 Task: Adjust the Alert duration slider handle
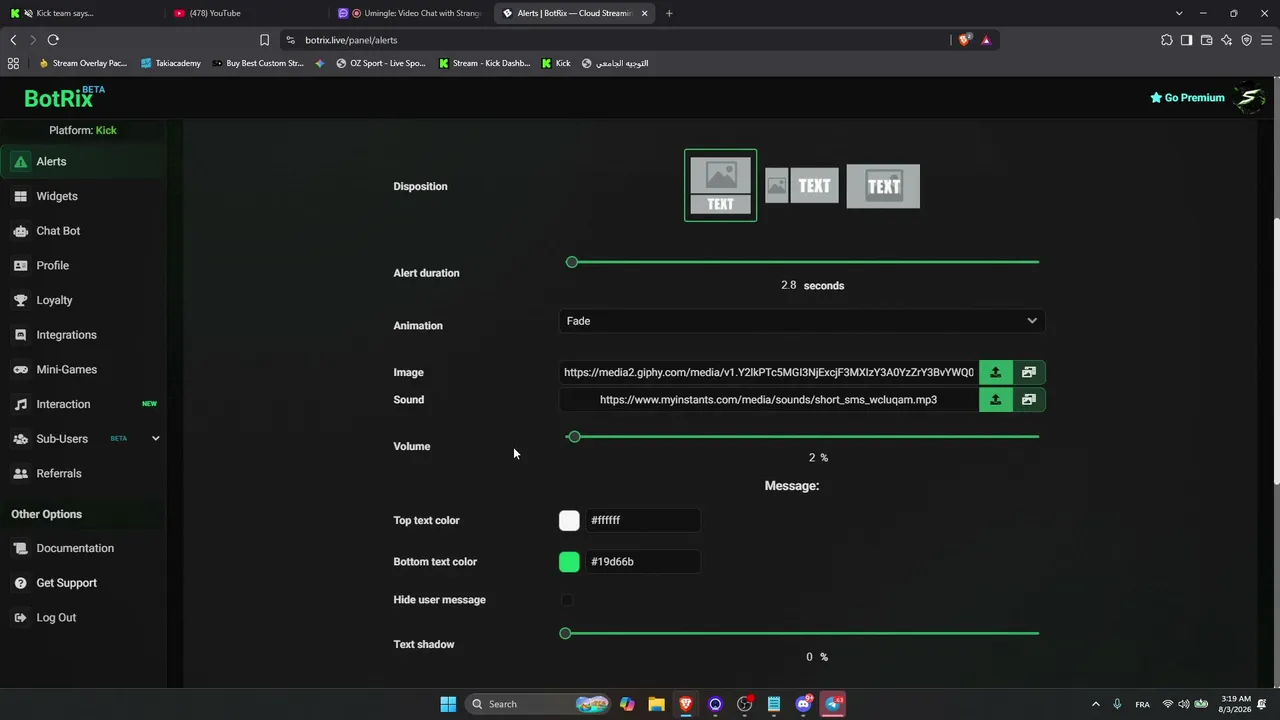[572, 262]
